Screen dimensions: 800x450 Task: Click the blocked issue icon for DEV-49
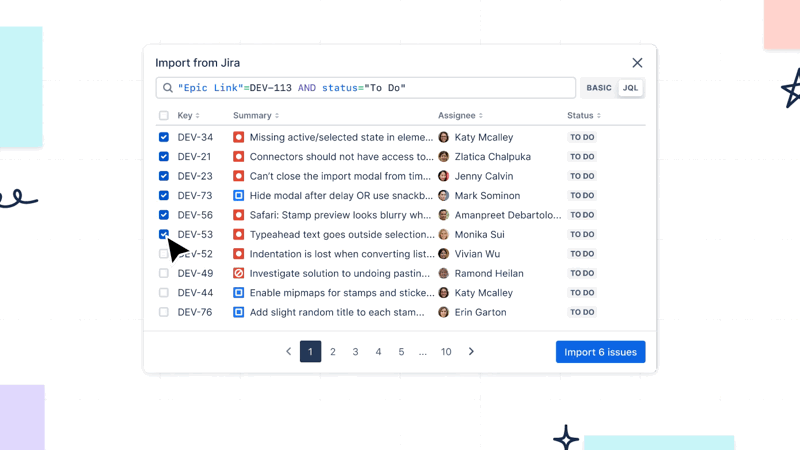(238, 273)
